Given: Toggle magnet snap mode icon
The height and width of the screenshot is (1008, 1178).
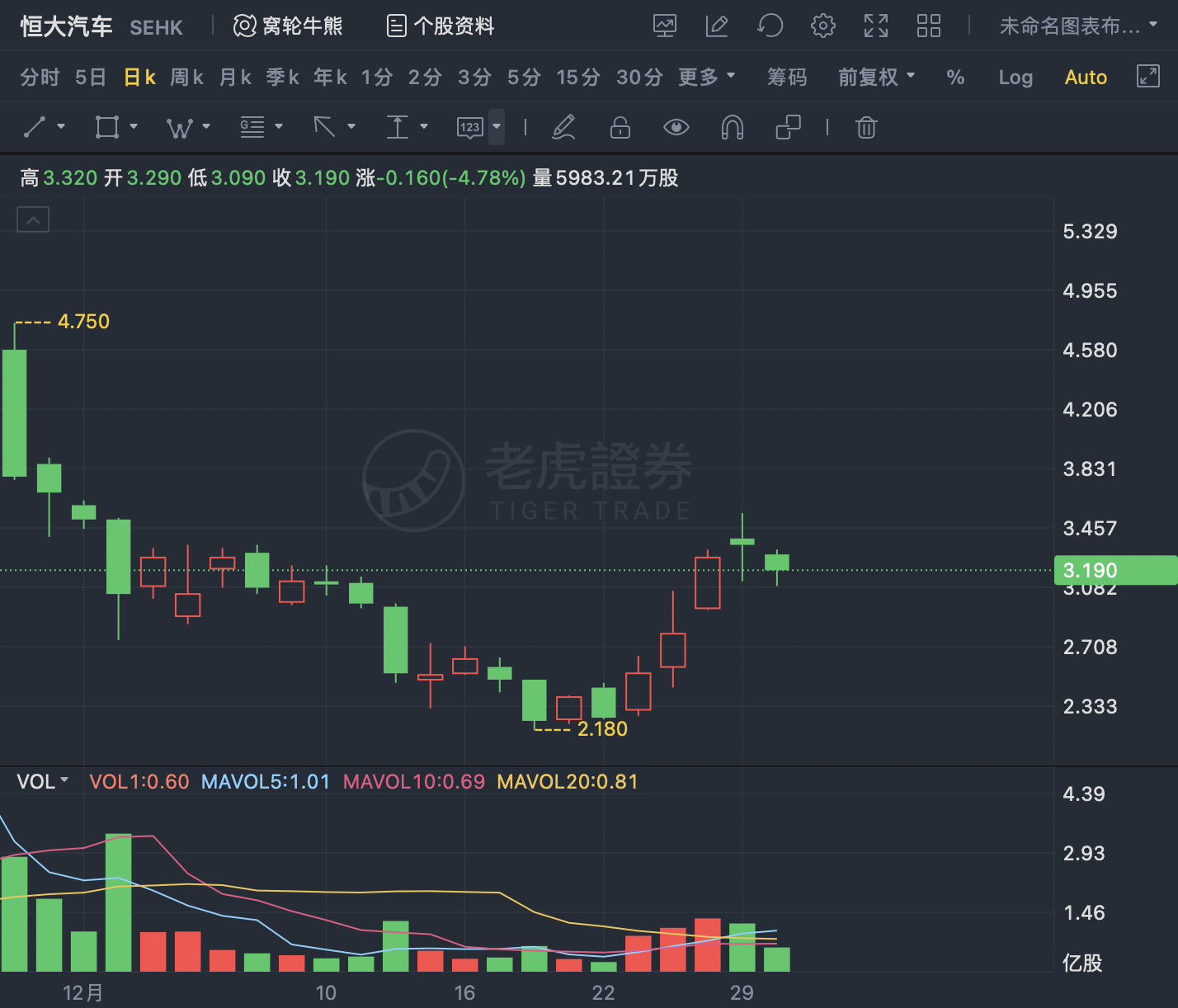Looking at the screenshot, I should [733, 127].
